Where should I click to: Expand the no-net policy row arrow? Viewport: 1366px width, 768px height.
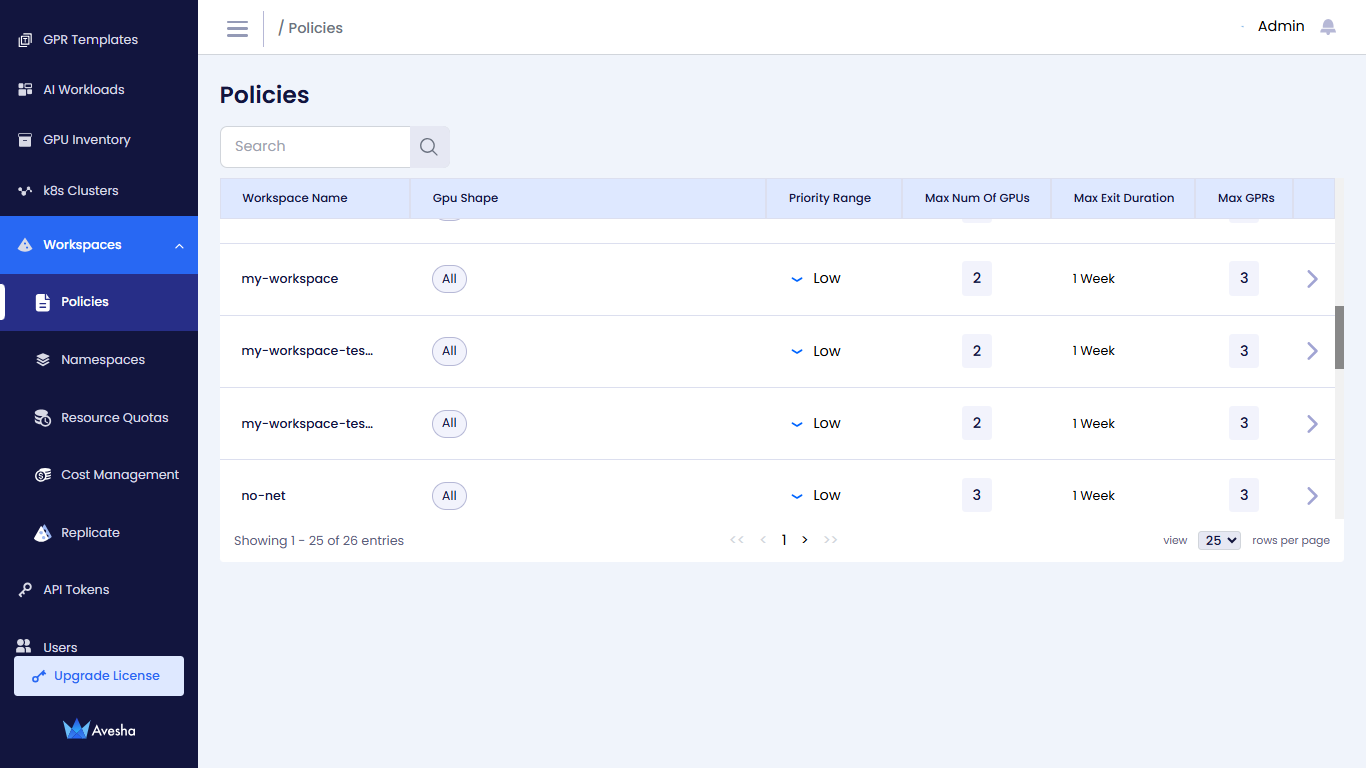click(x=1312, y=496)
